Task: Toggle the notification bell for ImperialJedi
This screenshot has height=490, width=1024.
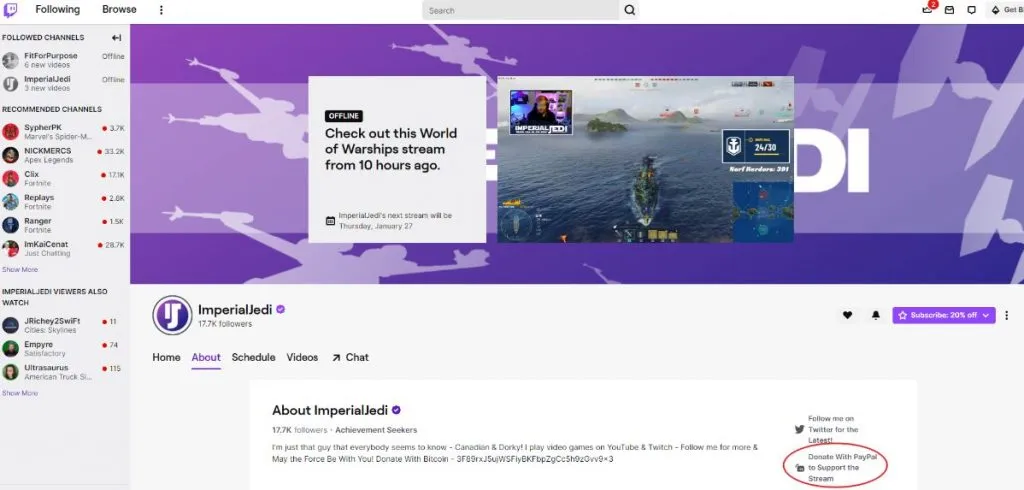Action: coord(876,315)
